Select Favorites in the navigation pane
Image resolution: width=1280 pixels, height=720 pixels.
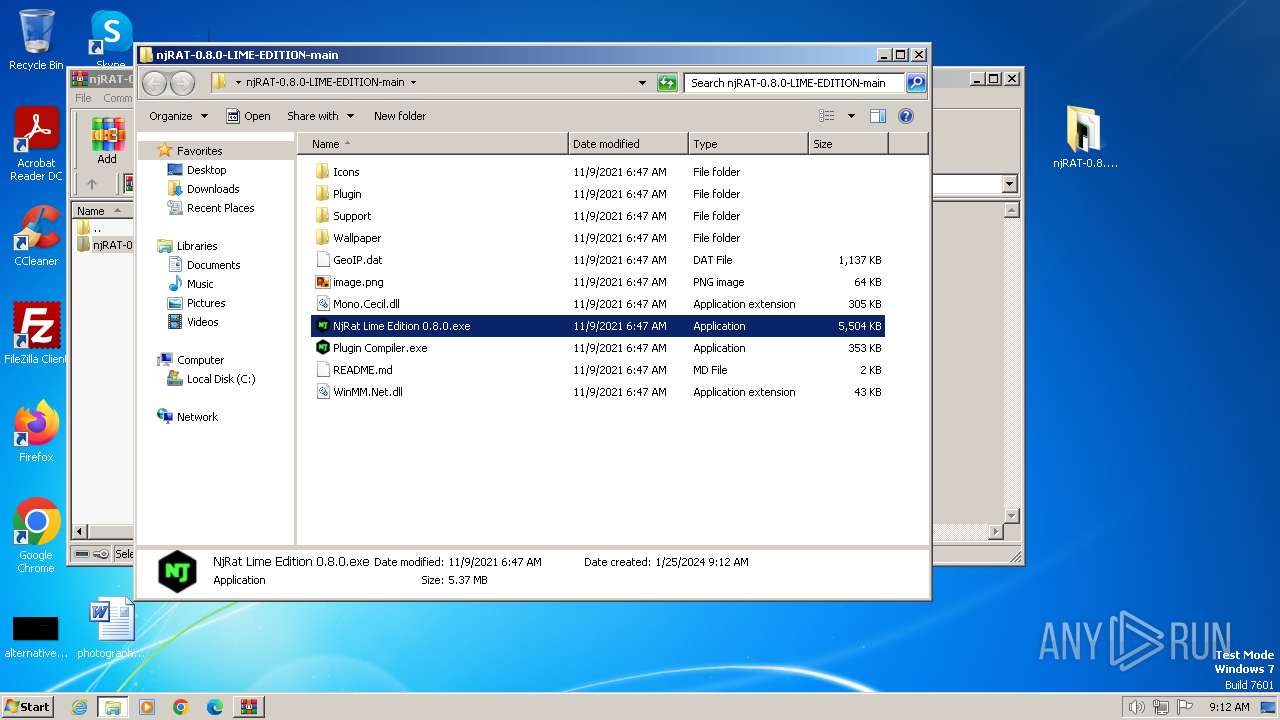[x=199, y=151]
